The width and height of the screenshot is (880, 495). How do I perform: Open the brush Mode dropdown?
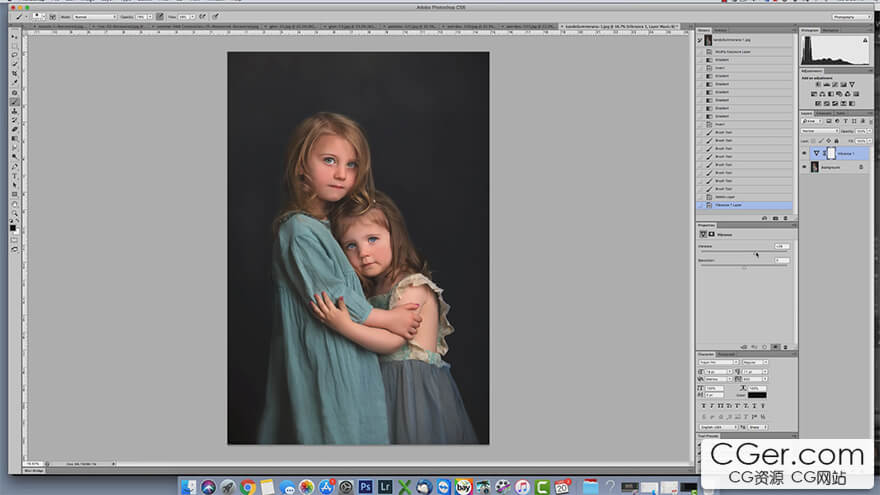[x=94, y=17]
